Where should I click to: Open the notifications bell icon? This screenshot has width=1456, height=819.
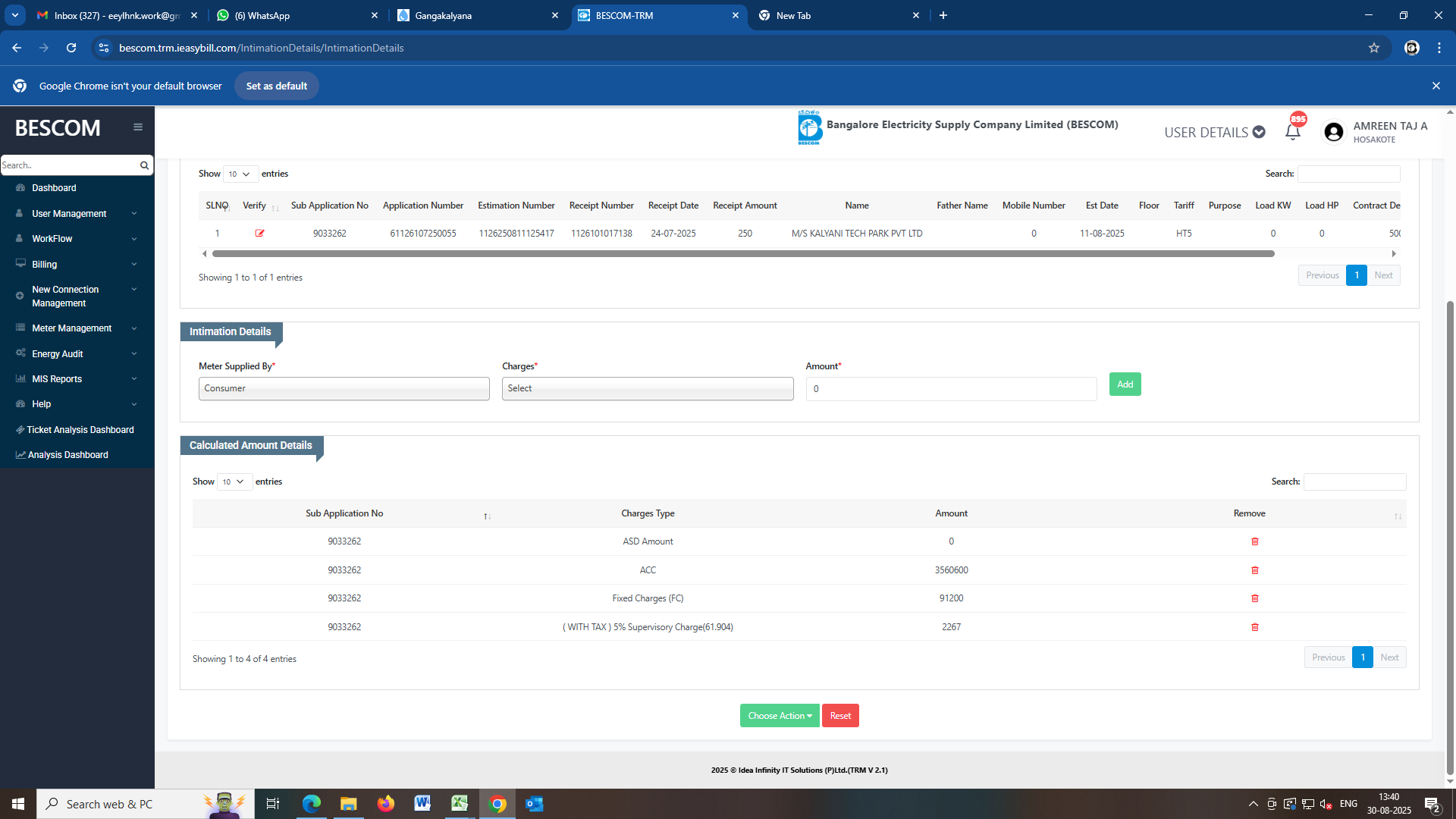coord(1293,132)
